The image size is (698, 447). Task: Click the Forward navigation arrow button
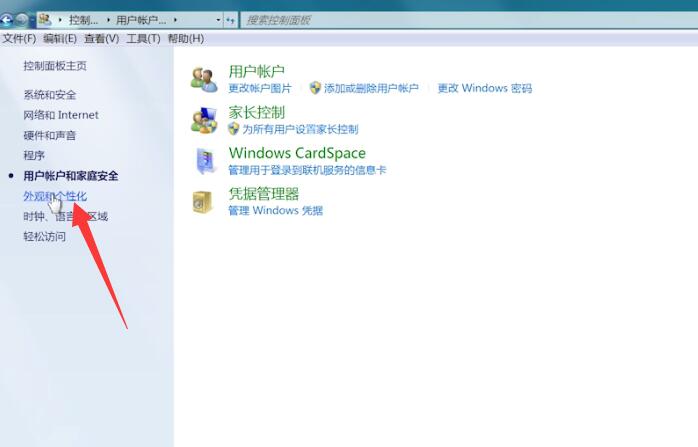[21, 20]
